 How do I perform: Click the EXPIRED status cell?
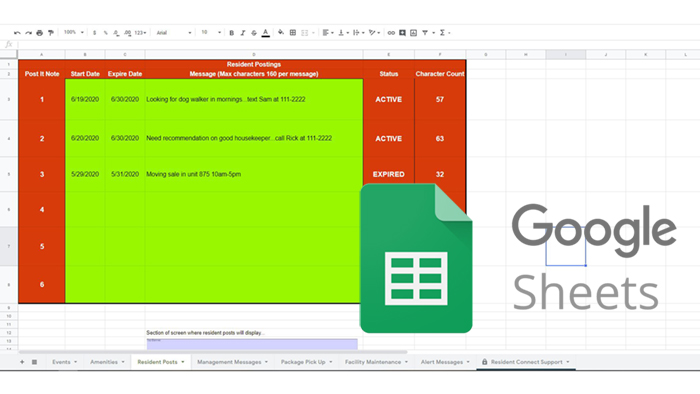click(x=389, y=174)
